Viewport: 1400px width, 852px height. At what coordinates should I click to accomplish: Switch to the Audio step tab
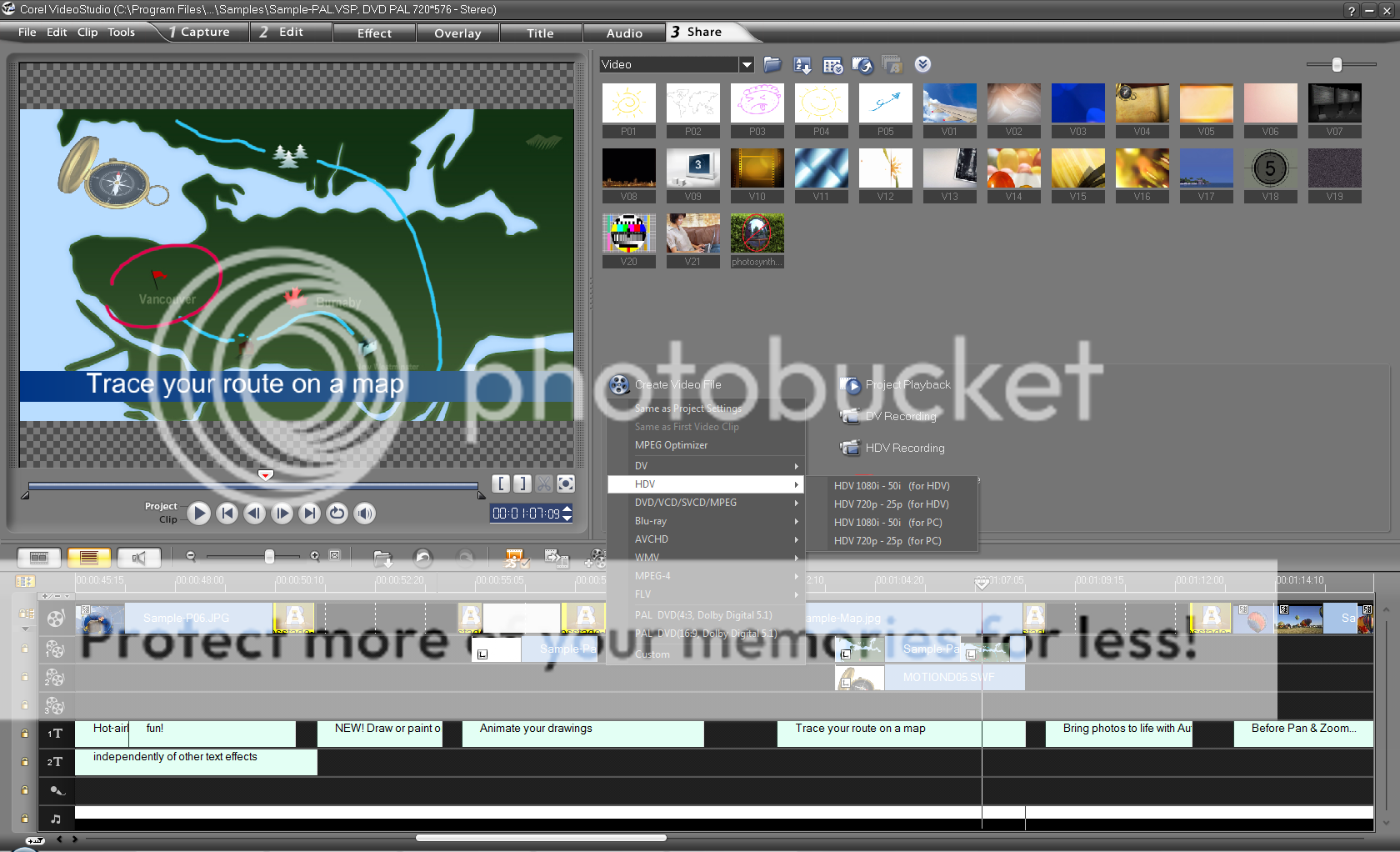(x=623, y=33)
